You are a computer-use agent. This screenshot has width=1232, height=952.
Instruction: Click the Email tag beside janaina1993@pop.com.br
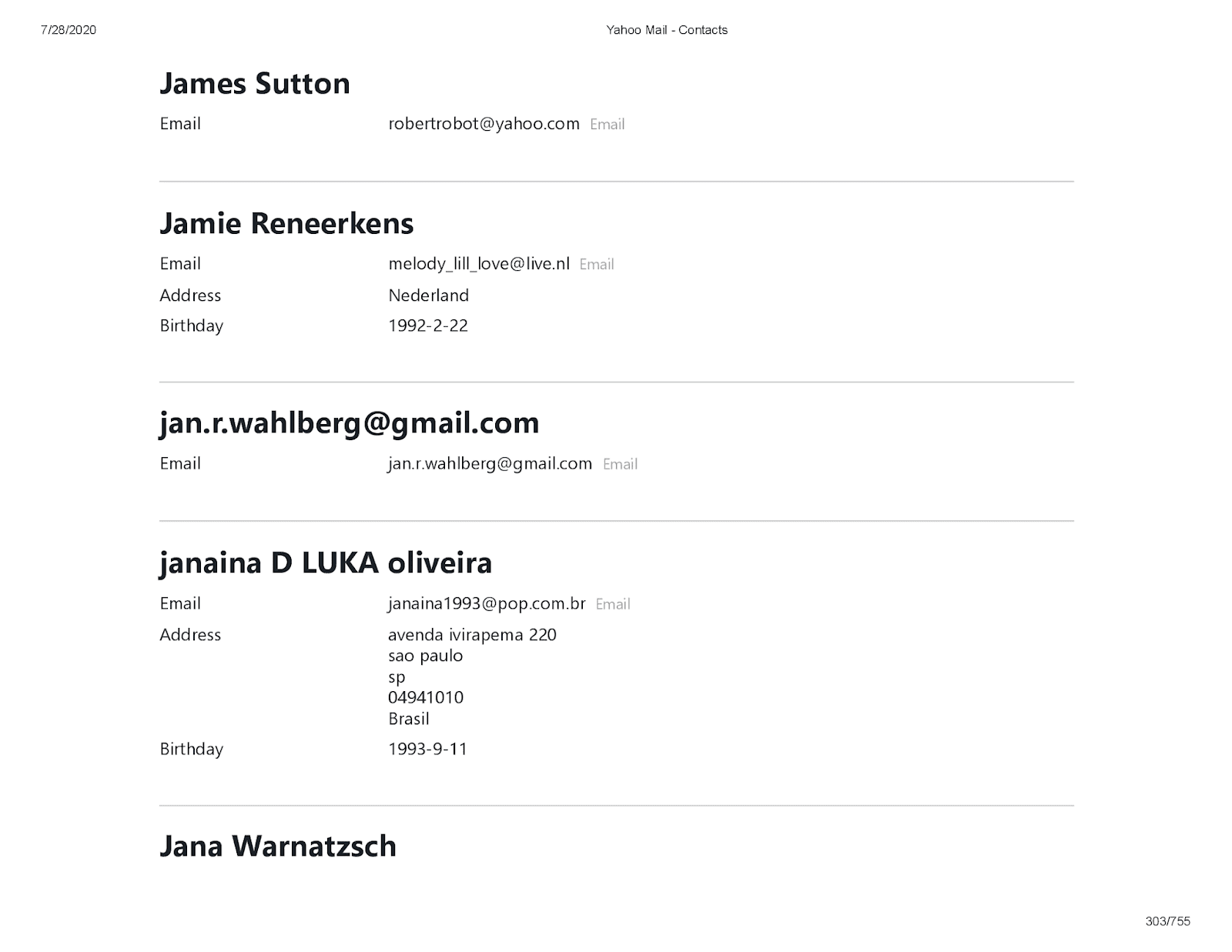coord(613,604)
